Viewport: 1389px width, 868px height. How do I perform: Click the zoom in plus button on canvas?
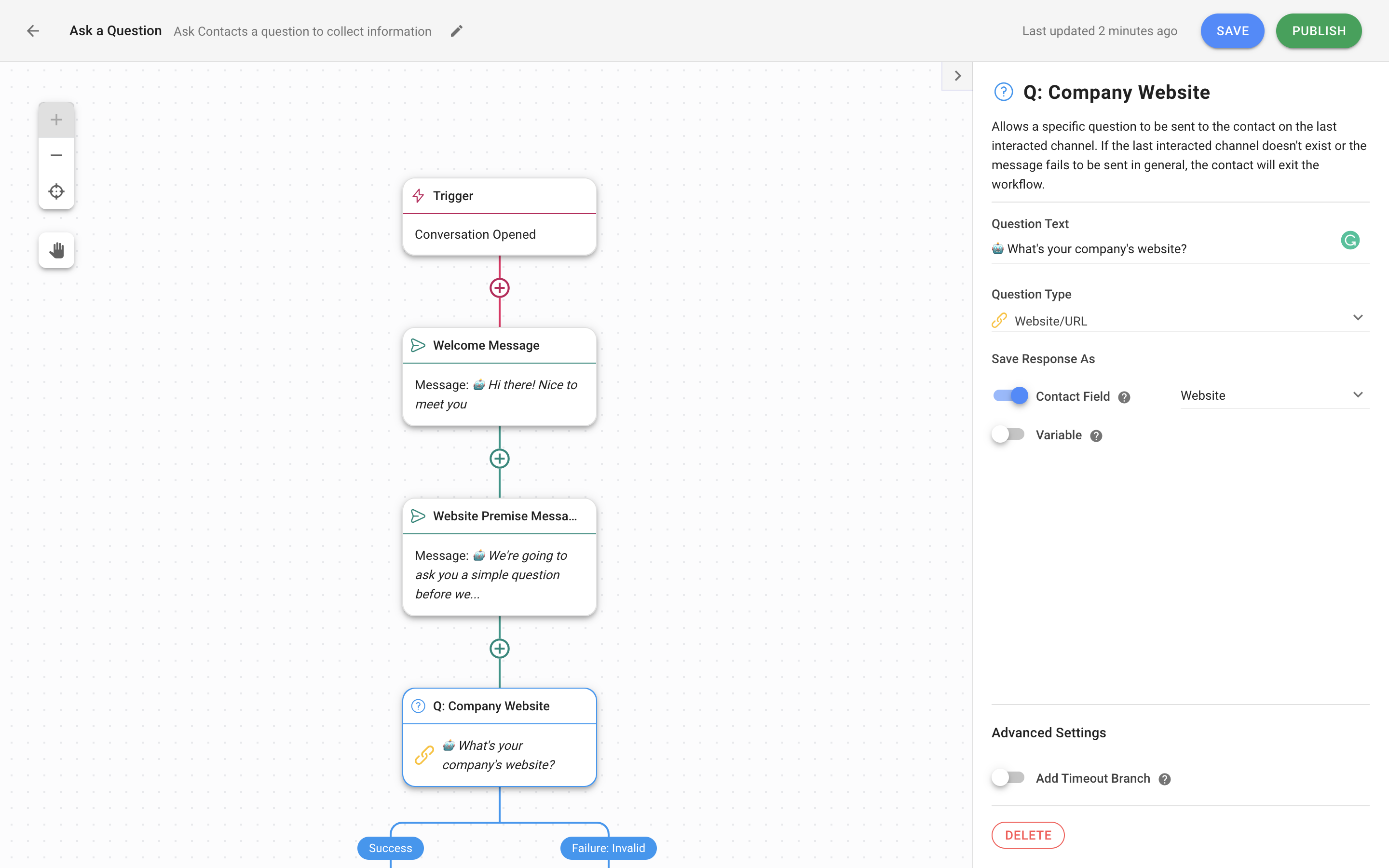pyautogui.click(x=56, y=119)
